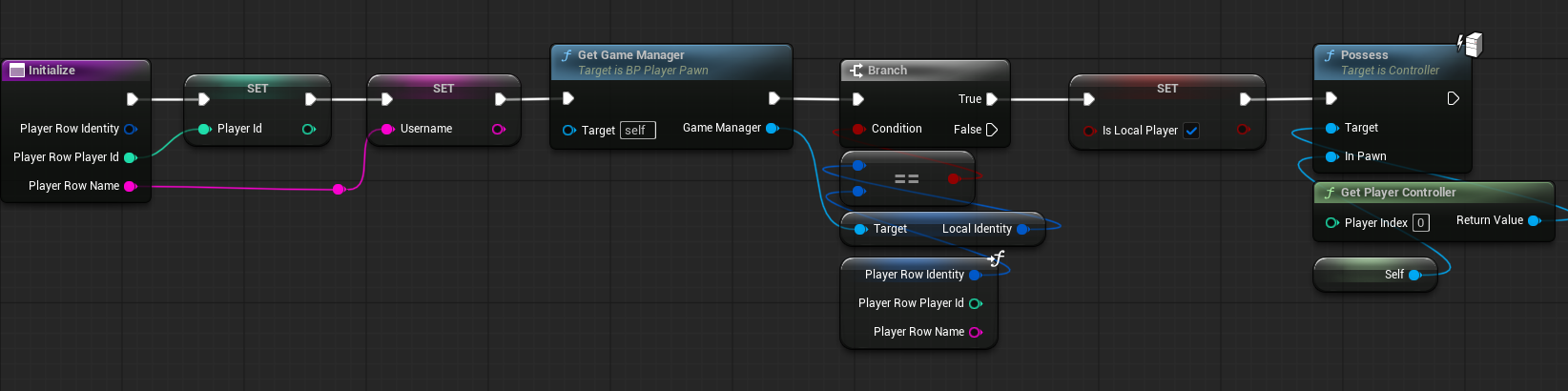Click the In Pawn input pin on Possess
Screen dimensions: 1568x391
1331,156
